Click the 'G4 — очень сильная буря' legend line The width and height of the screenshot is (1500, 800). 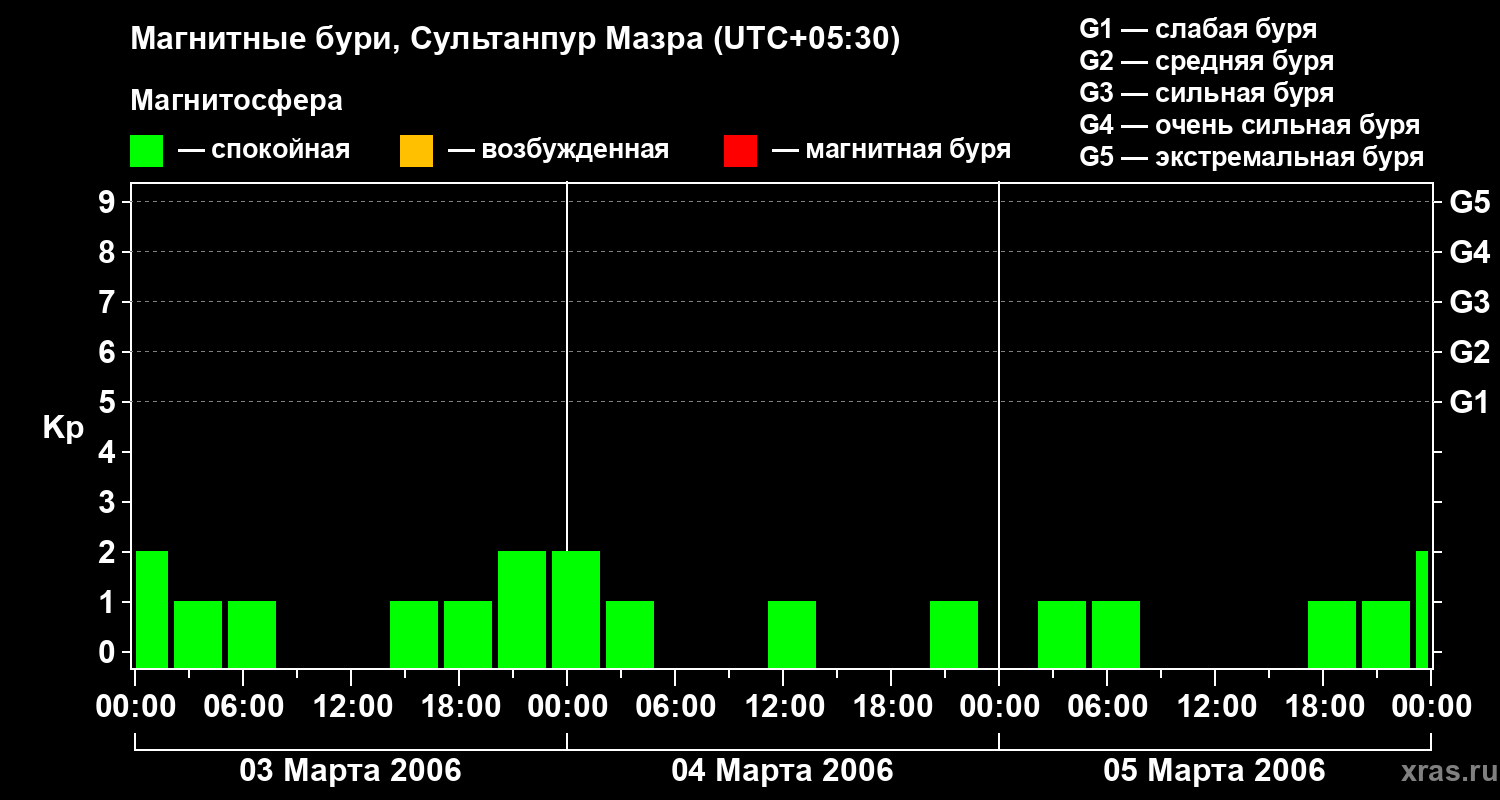point(1250,125)
